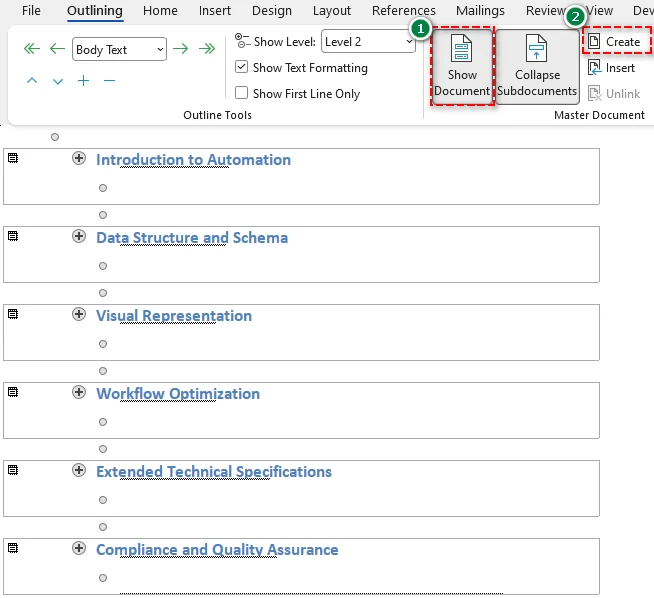This screenshot has width=654, height=598.
Task: Click the Show Level icon
Action: [x=242, y=41]
